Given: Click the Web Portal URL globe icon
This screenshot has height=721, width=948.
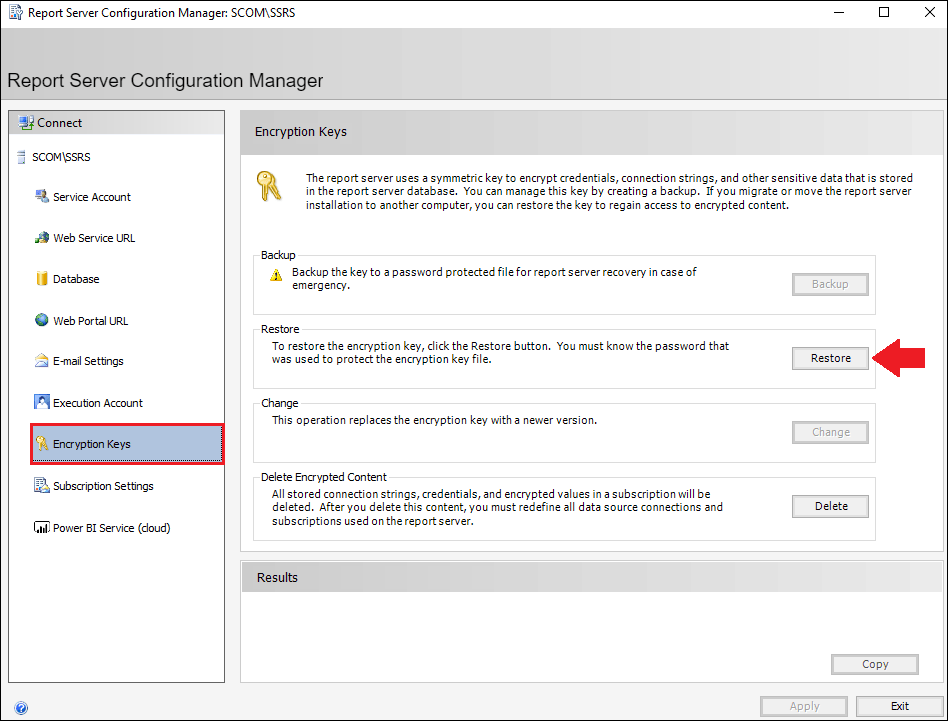Looking at the screenshot, I should (42, 320).
